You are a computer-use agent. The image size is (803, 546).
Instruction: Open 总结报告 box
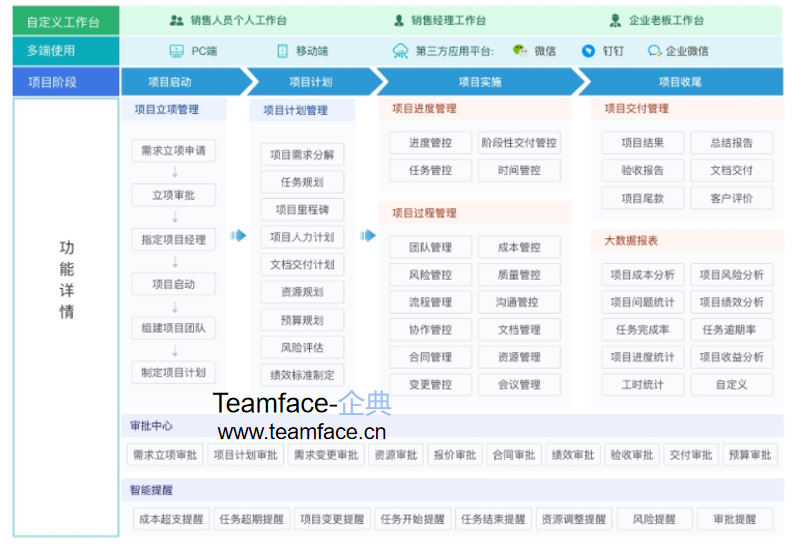(x=732, y=143)
